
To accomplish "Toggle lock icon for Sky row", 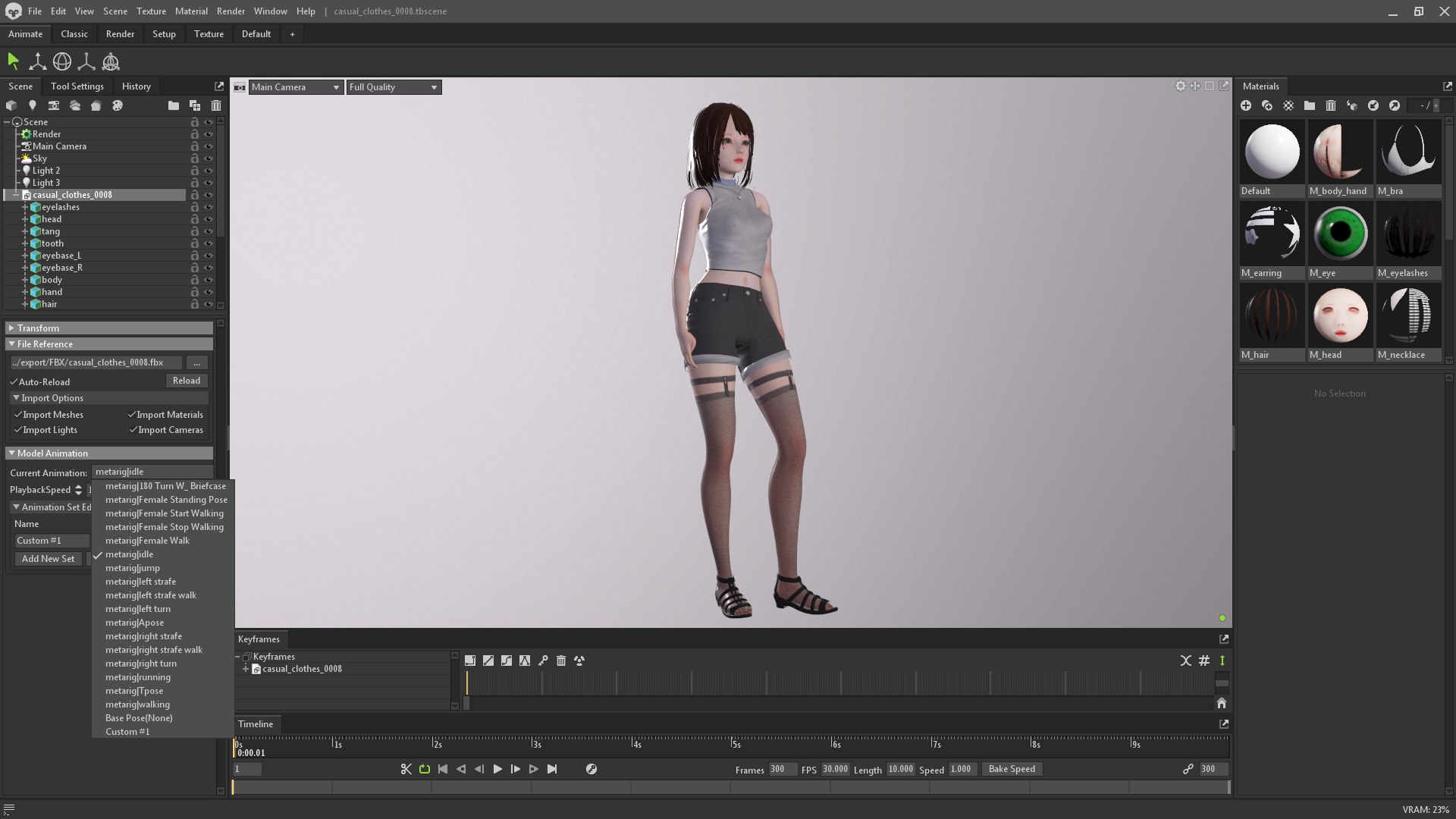I will (x=195, y=158).
